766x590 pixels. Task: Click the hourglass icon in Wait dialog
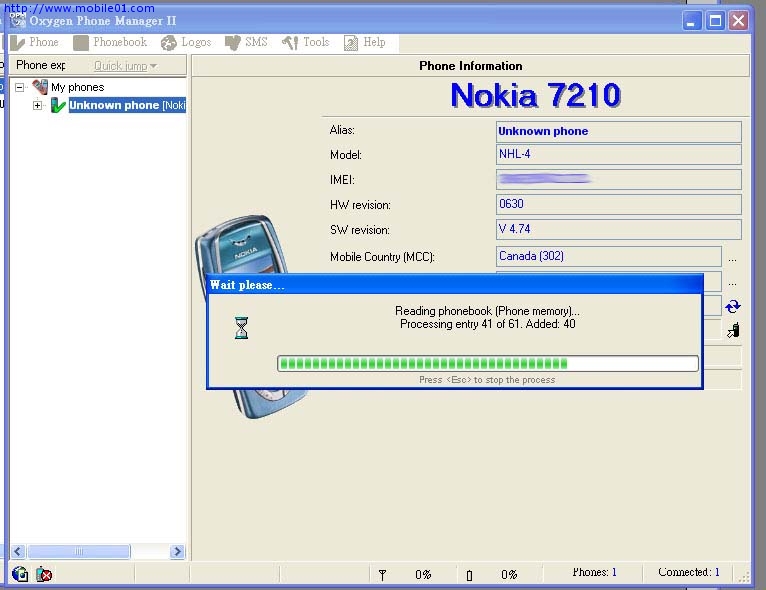241,328
